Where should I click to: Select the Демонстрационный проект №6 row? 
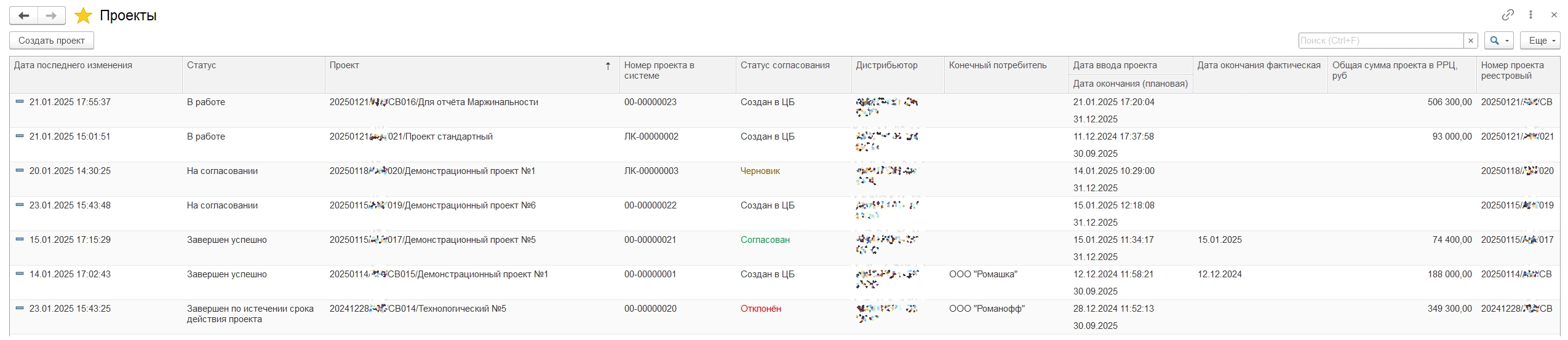[784, 213]
